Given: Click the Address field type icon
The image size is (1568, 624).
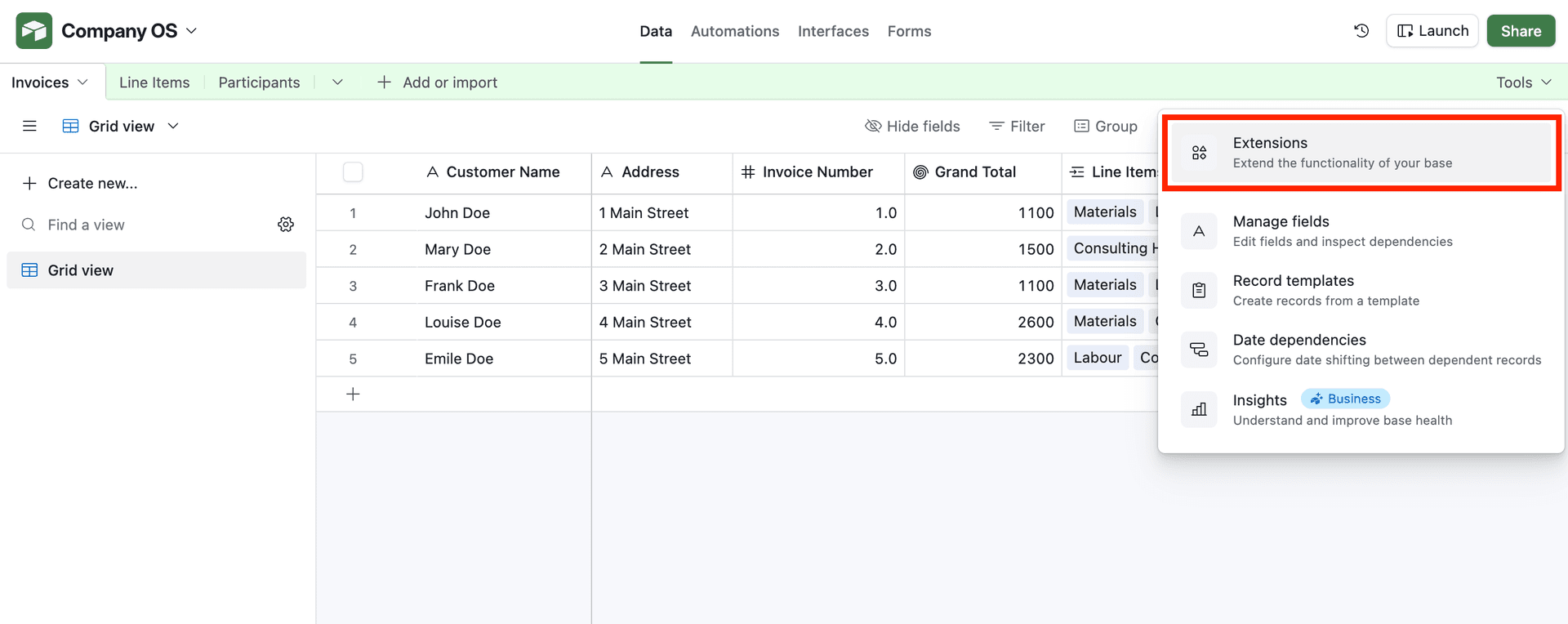Looking at the screenshot, I should [x=607, y=172].
